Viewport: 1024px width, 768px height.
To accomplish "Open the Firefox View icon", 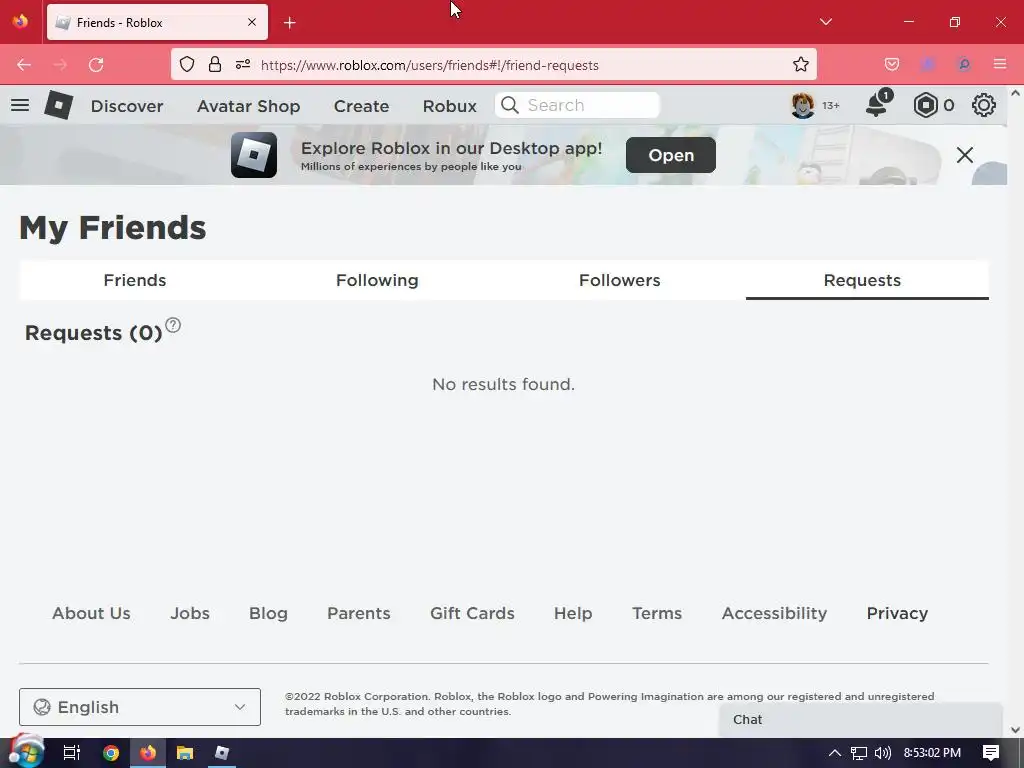I will (x=20, y=22).
